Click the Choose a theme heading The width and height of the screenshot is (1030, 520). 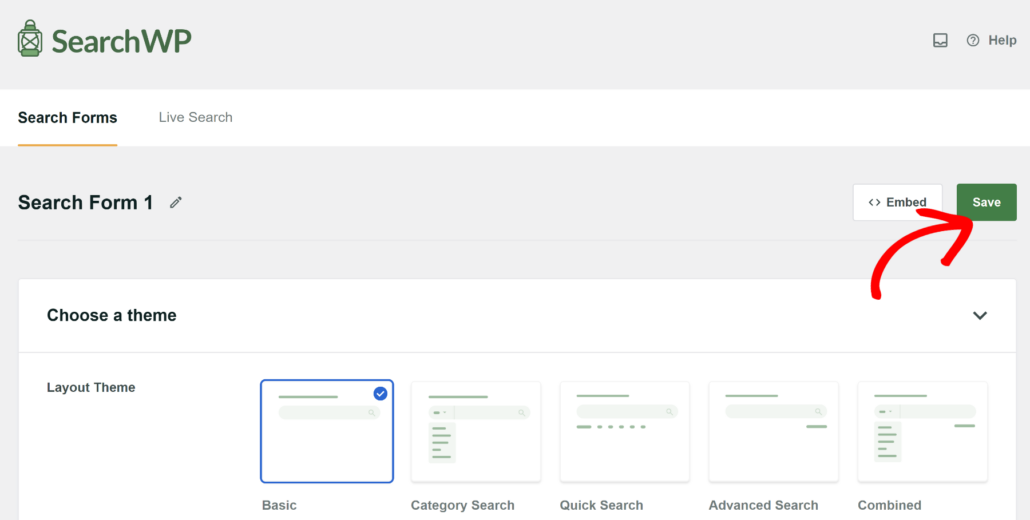tap(112, 315)
